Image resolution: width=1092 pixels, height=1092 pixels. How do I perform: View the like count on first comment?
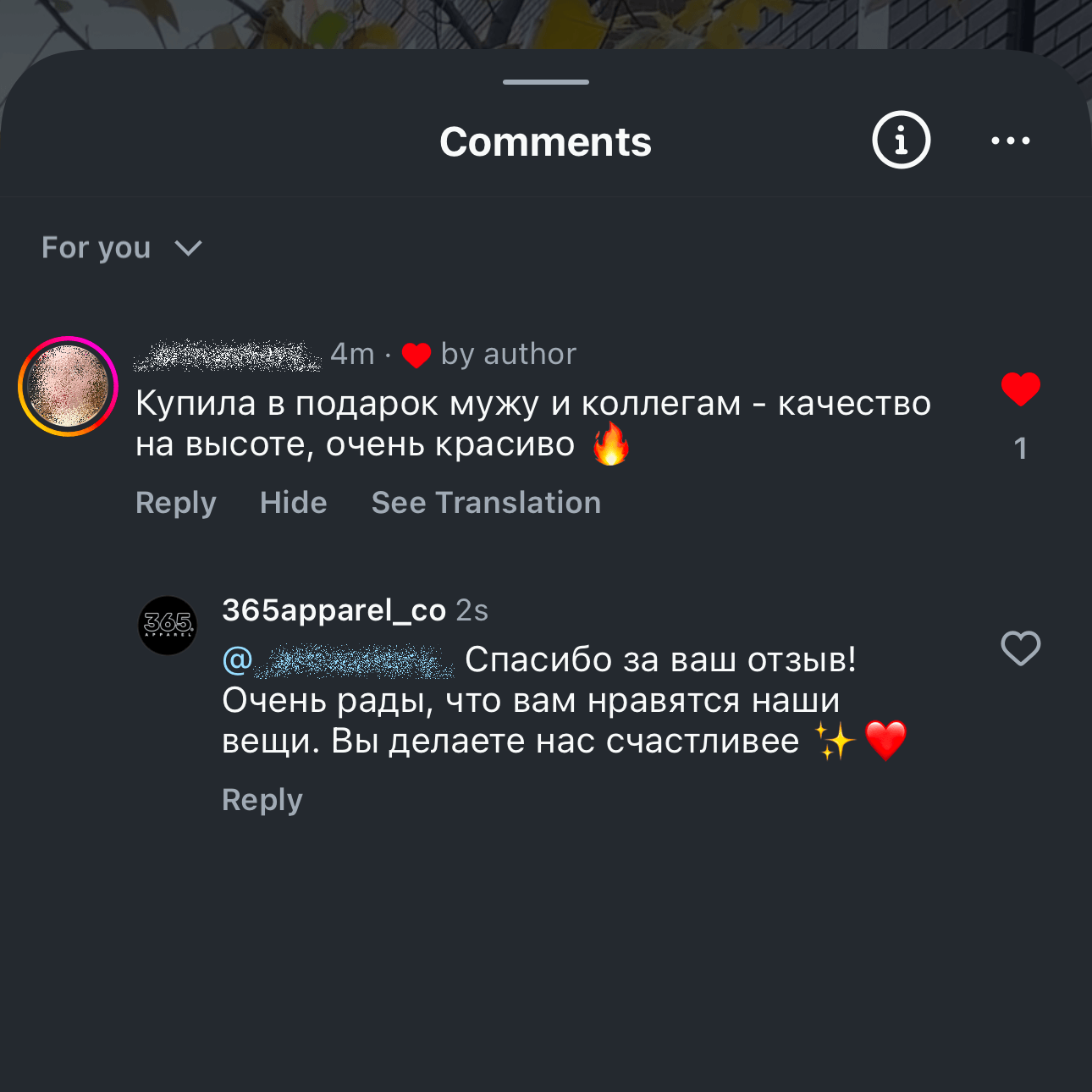1020,449
